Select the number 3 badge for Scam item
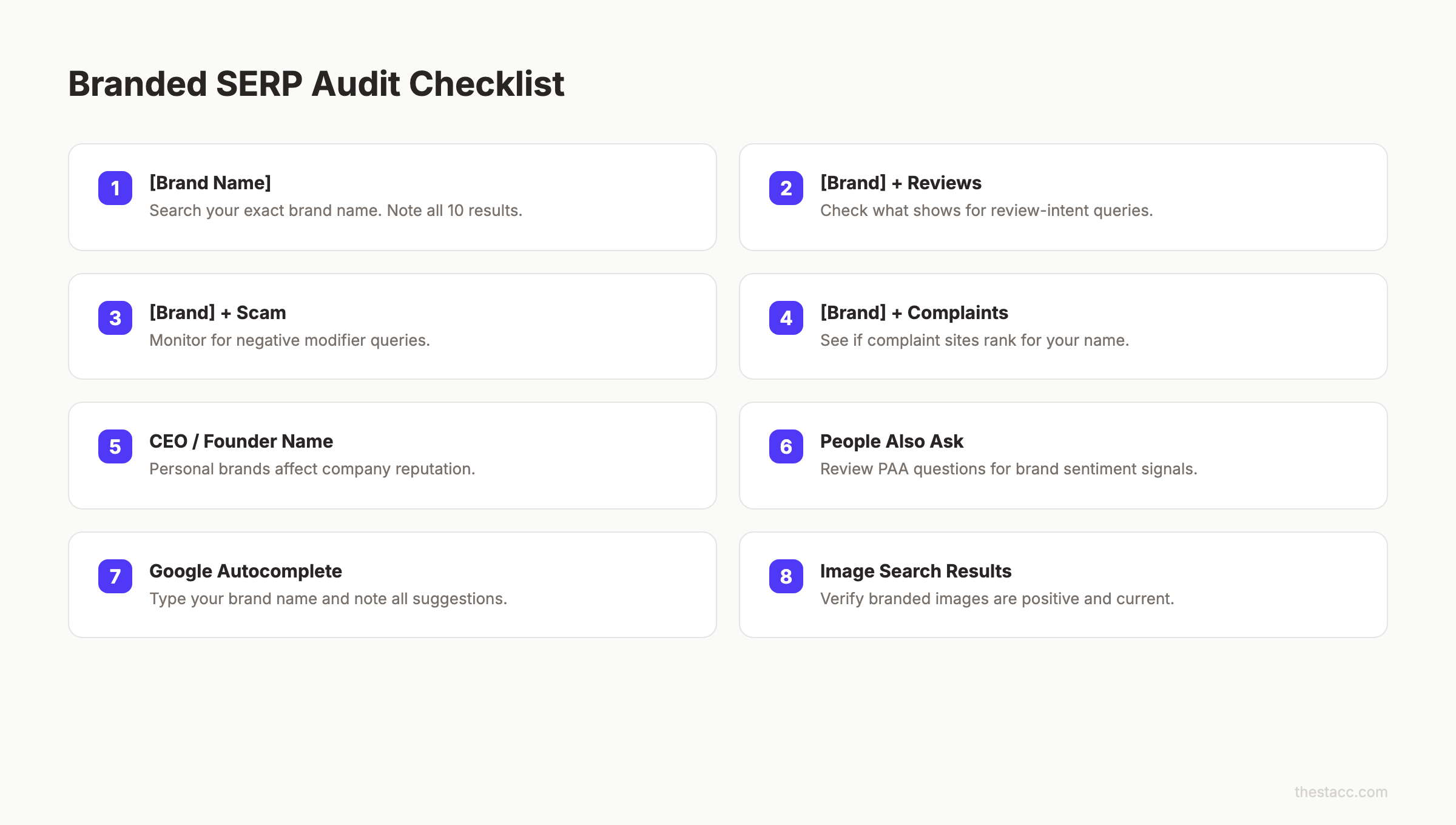 [114, 318]
